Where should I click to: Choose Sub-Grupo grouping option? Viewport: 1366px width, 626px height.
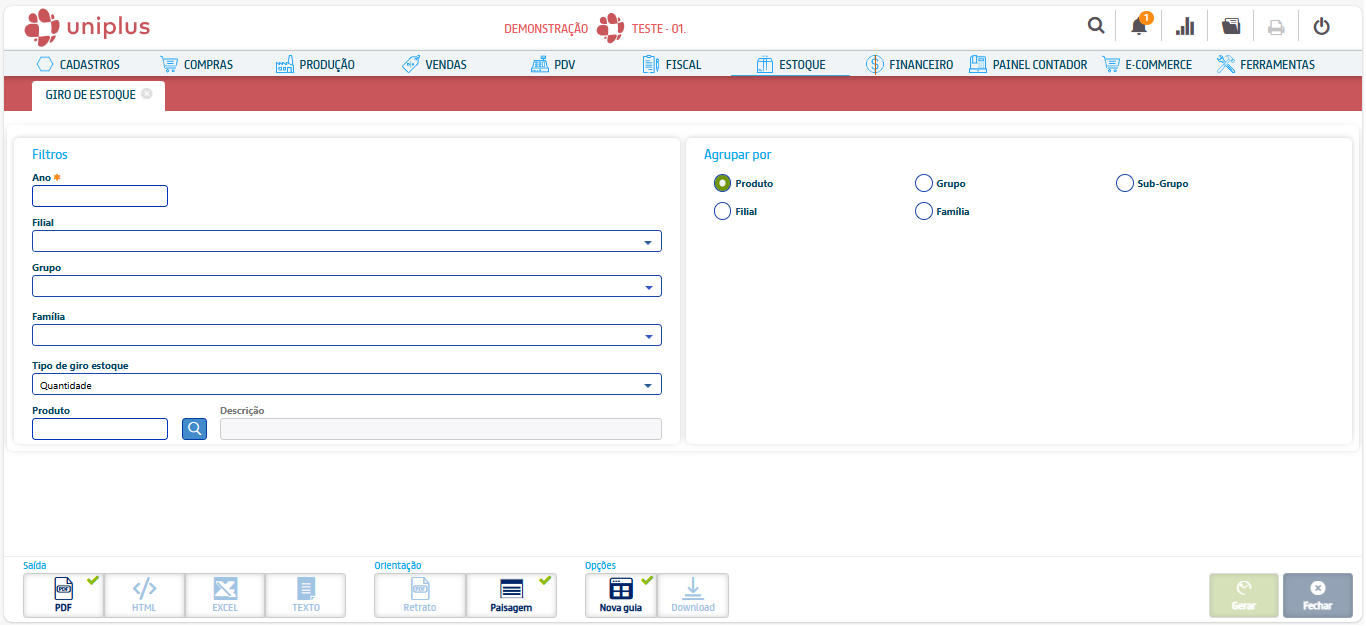click(1125, 183)
